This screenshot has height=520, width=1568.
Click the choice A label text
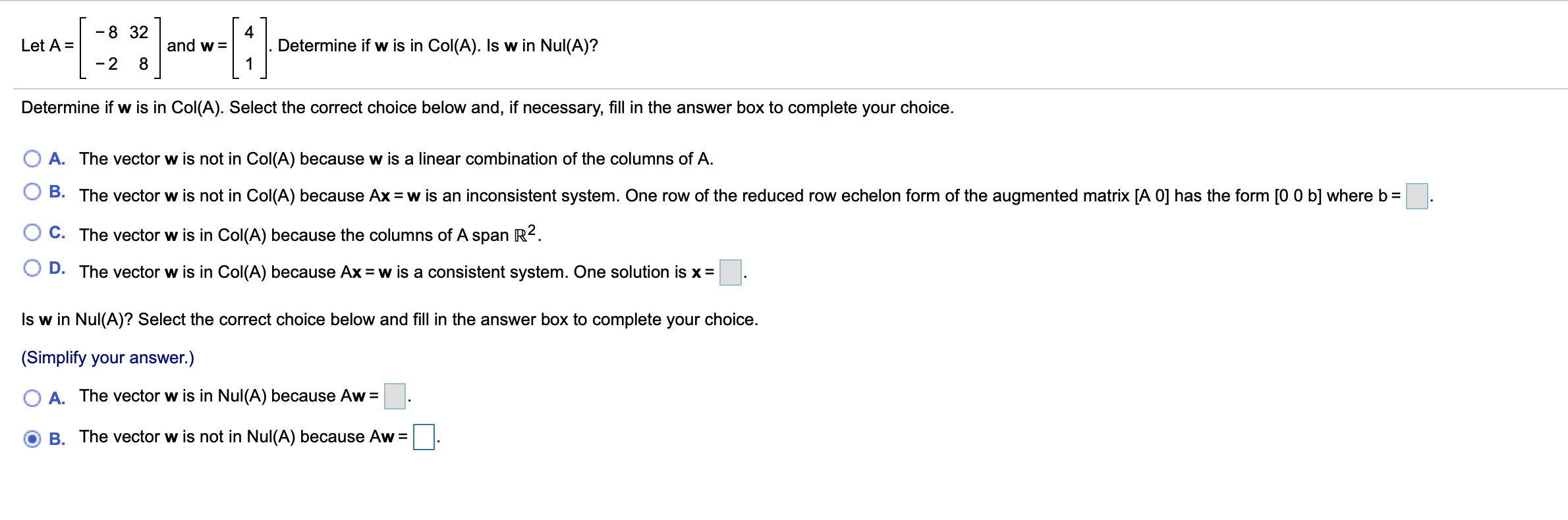tap(57, 157)
